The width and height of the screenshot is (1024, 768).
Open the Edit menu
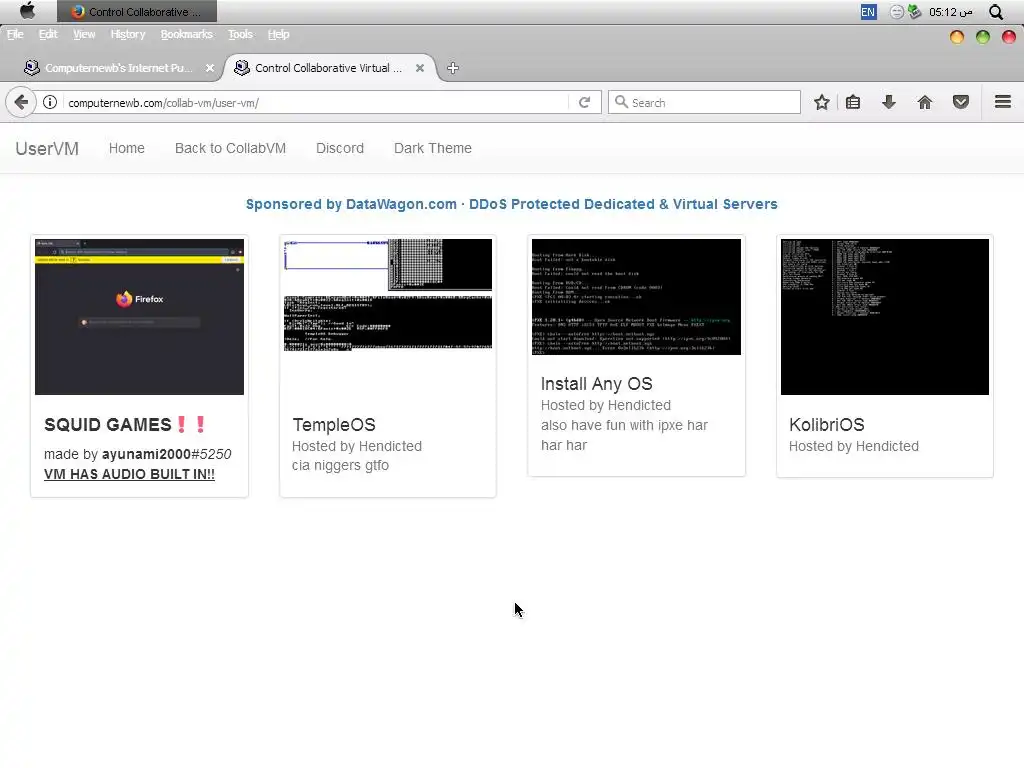[x=48, y=34]
